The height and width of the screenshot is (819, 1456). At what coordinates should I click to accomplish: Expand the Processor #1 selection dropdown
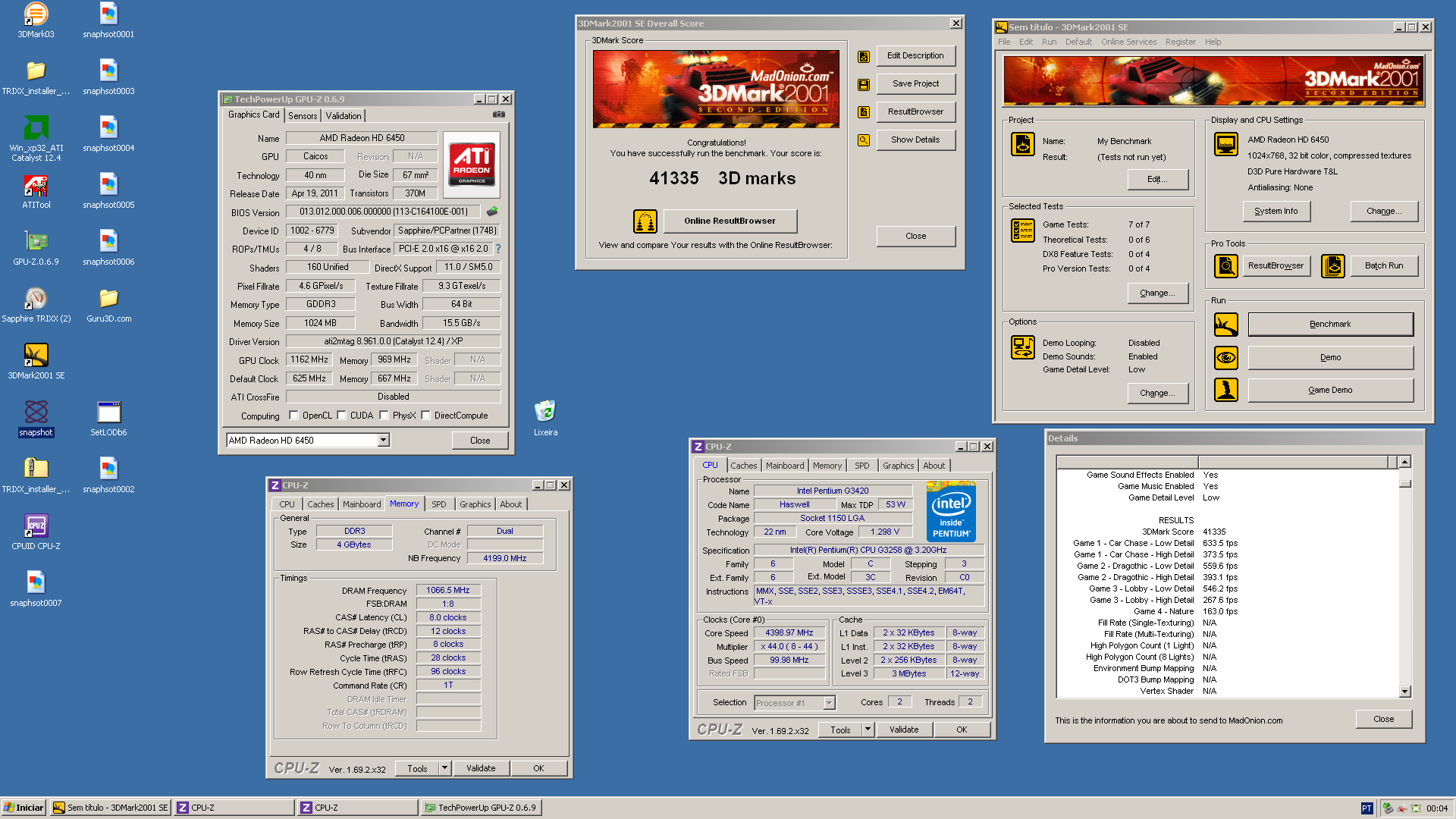pos(829,703)
